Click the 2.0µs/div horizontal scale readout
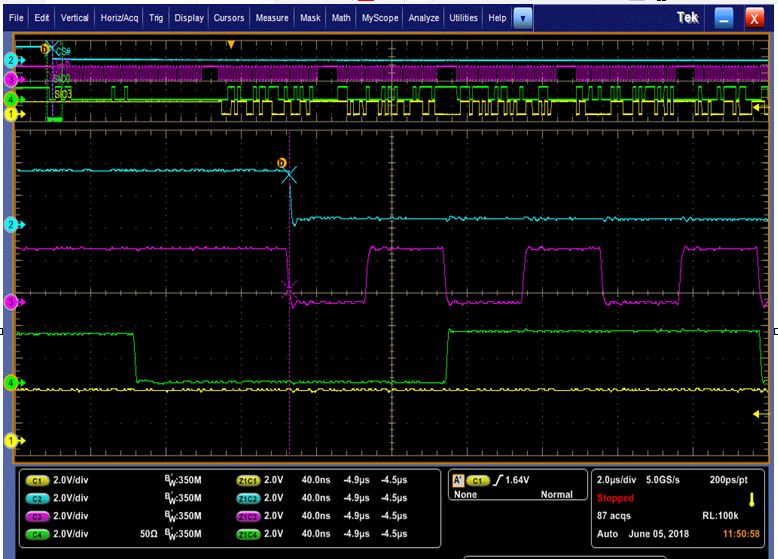This screenshot has width=778, height=559. click(x=616, y=480)
